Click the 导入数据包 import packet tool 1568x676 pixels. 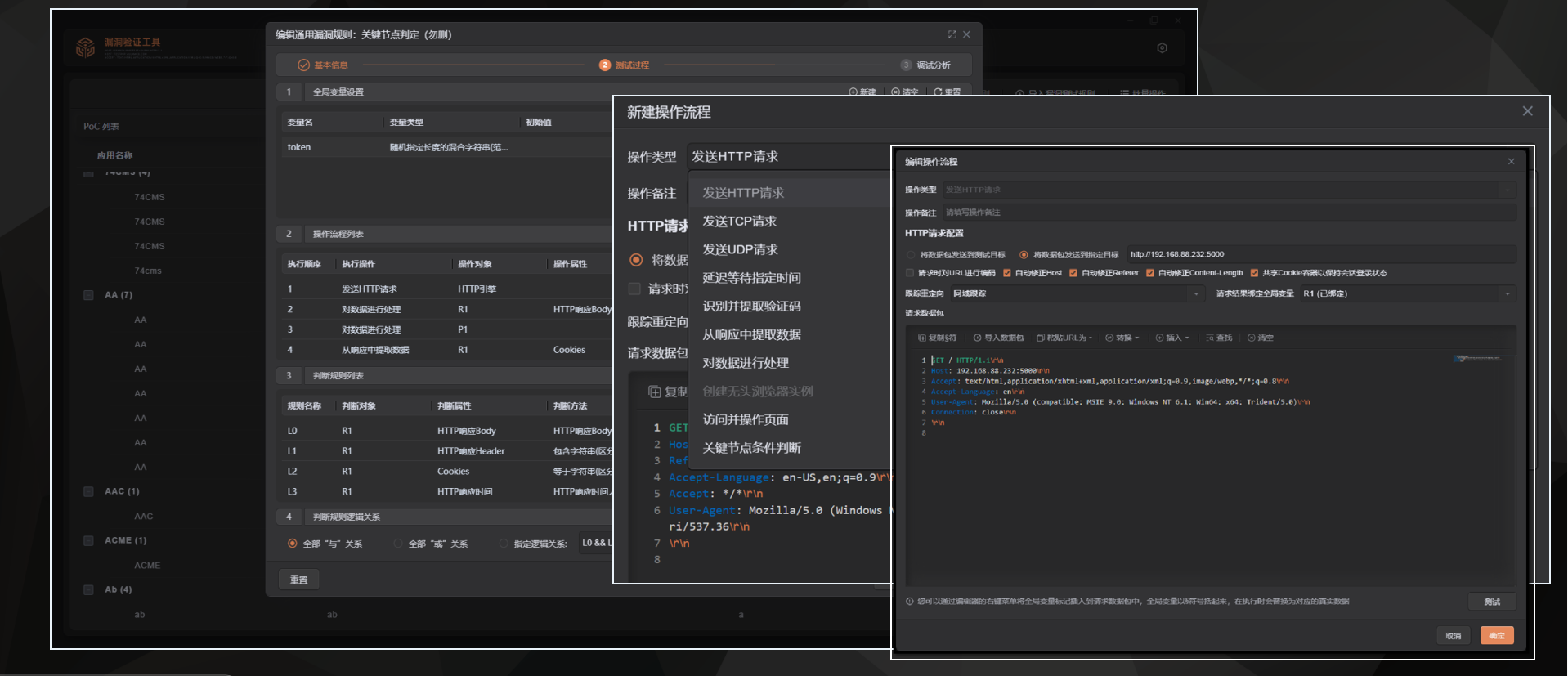(998, 338)
